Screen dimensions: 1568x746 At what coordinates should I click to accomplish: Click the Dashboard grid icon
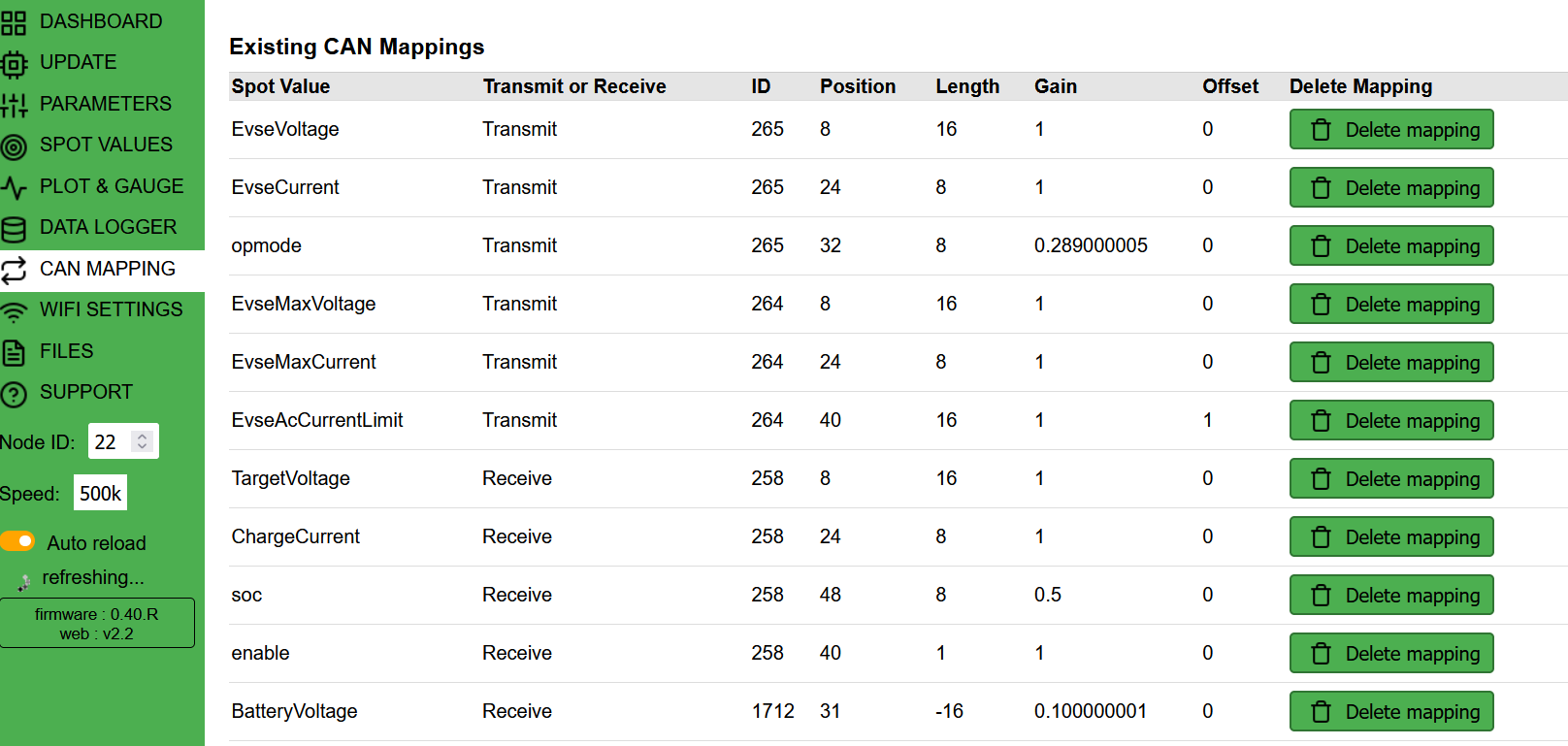14,21
